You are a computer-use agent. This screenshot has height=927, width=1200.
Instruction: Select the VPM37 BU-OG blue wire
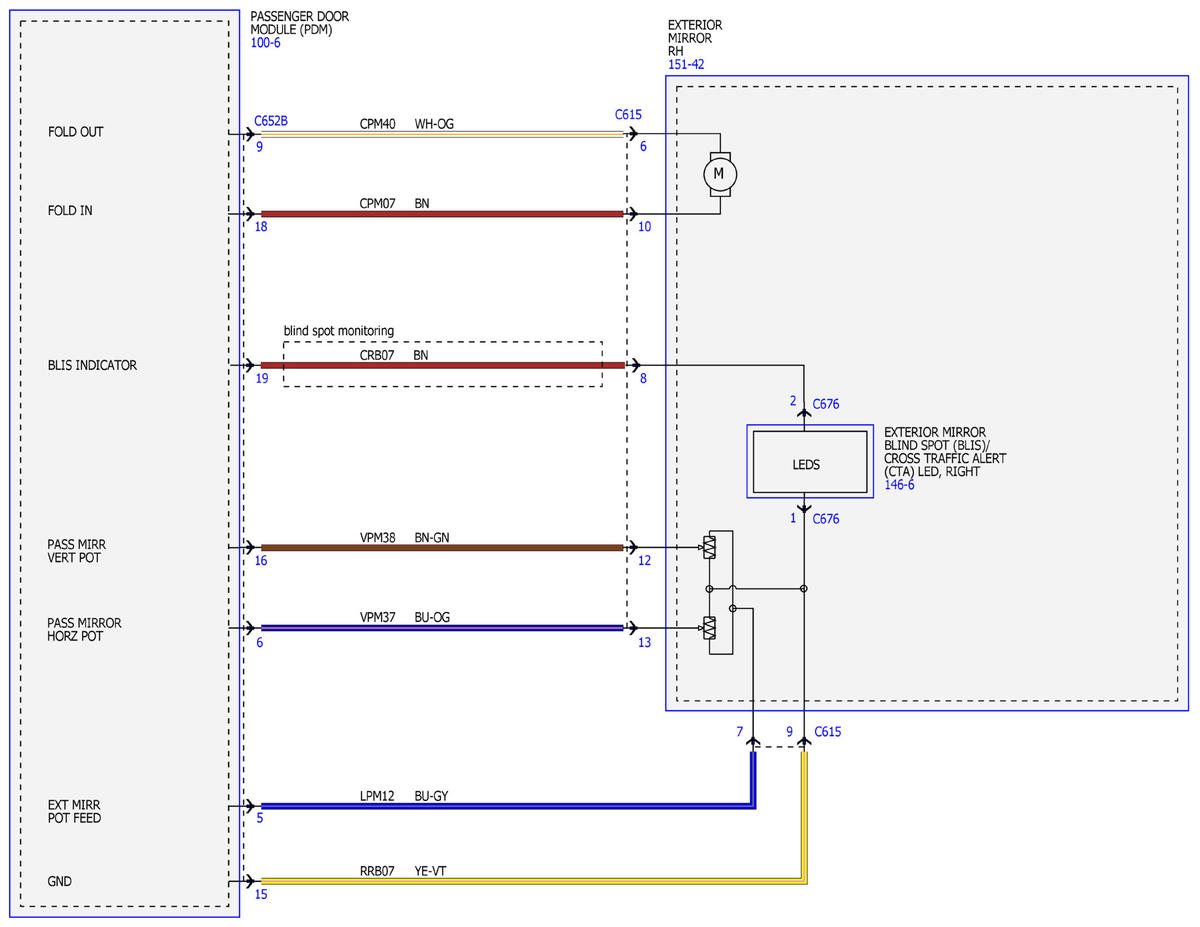tap(442, 628)
